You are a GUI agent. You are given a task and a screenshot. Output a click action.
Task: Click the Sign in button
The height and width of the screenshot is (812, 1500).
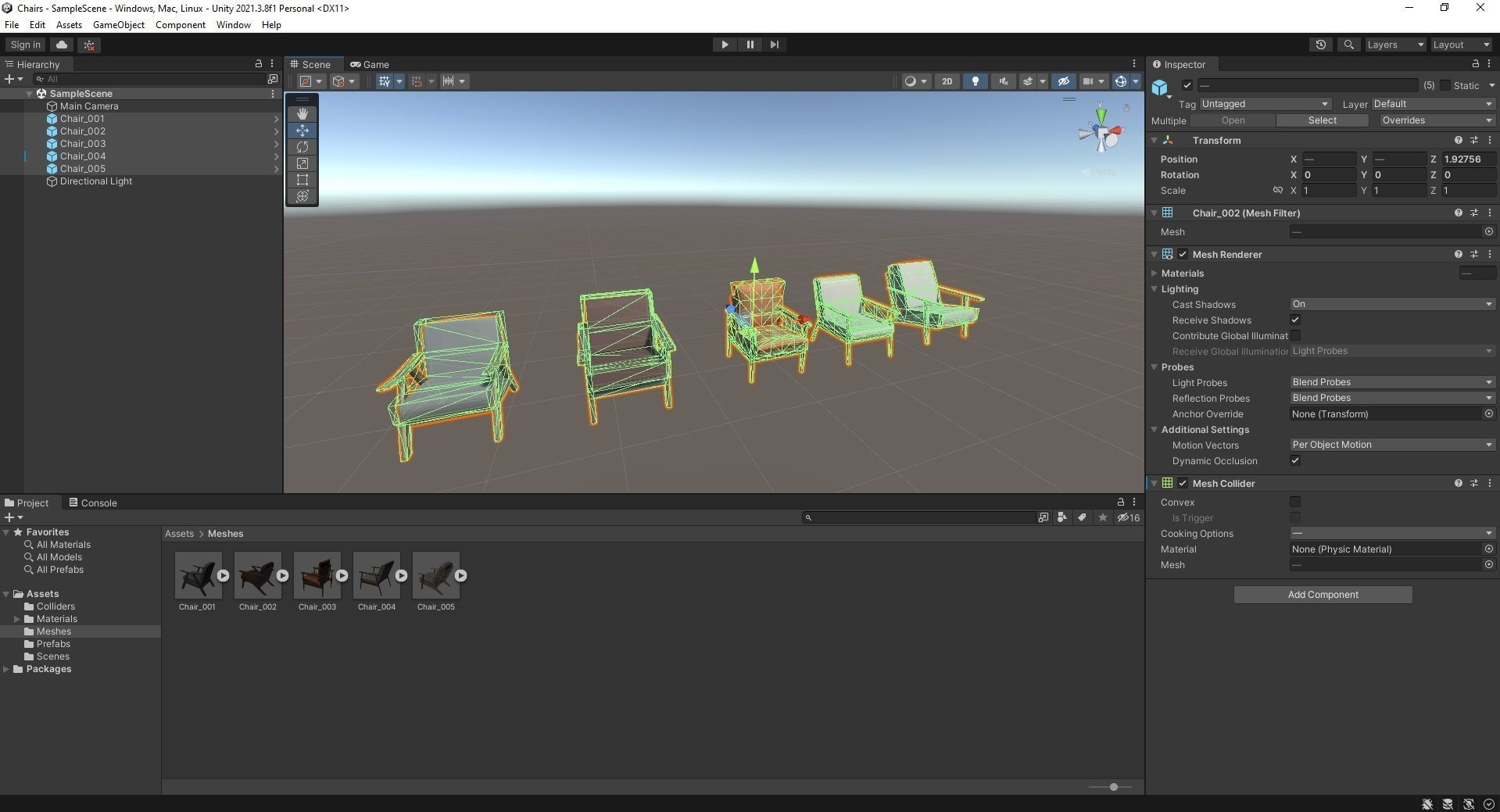(26, 45)
